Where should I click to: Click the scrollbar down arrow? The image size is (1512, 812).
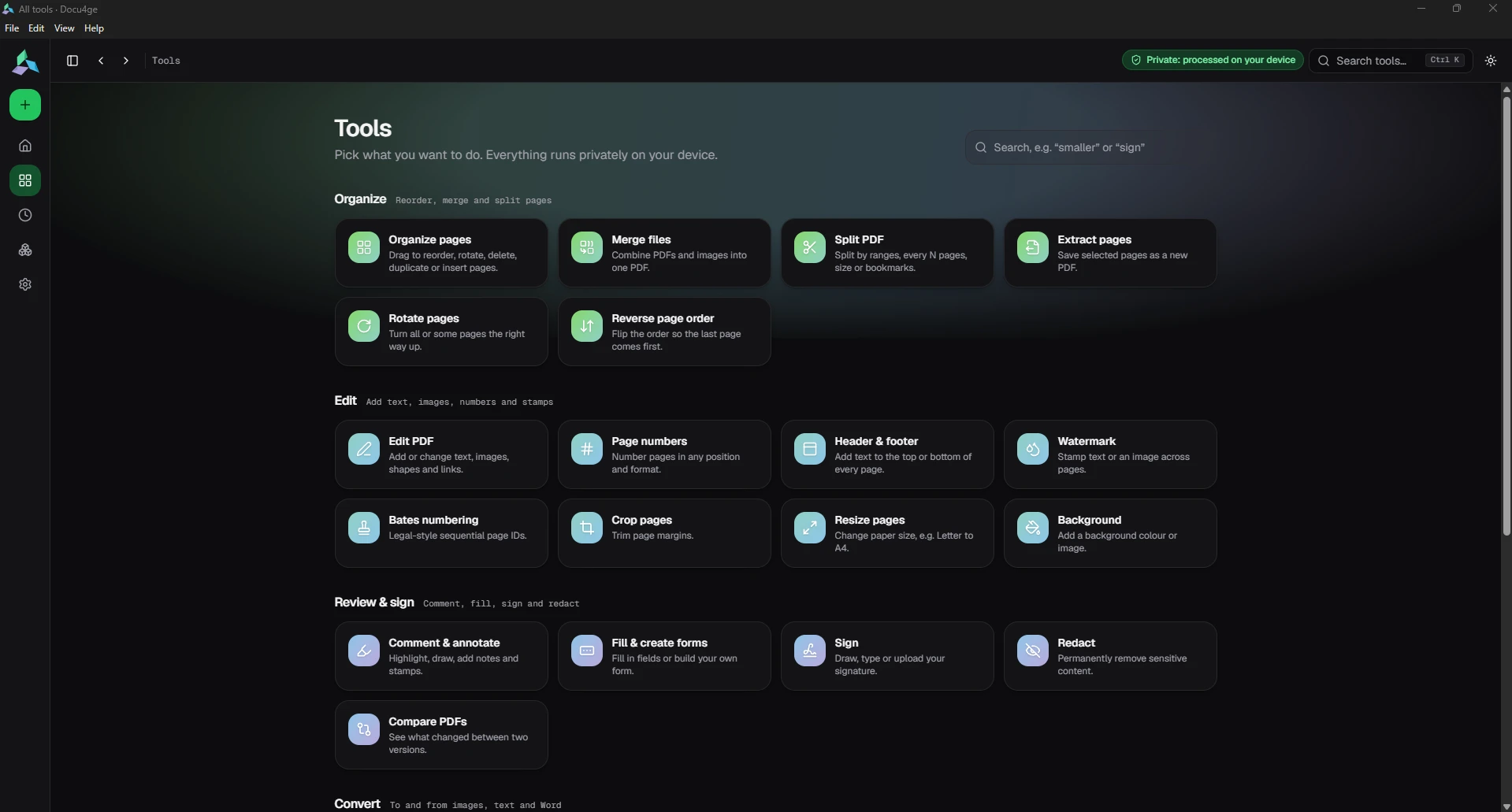click(1506, 806)
